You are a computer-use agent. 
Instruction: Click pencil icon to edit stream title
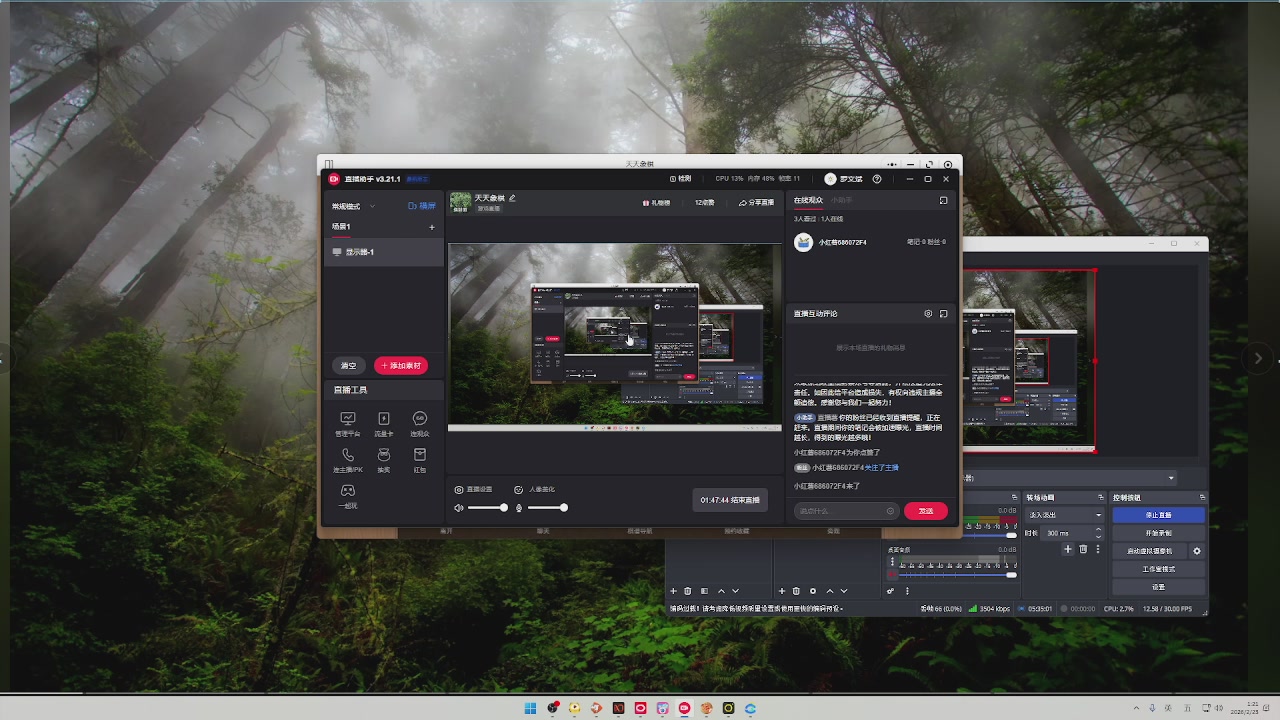tap(513, 198)
